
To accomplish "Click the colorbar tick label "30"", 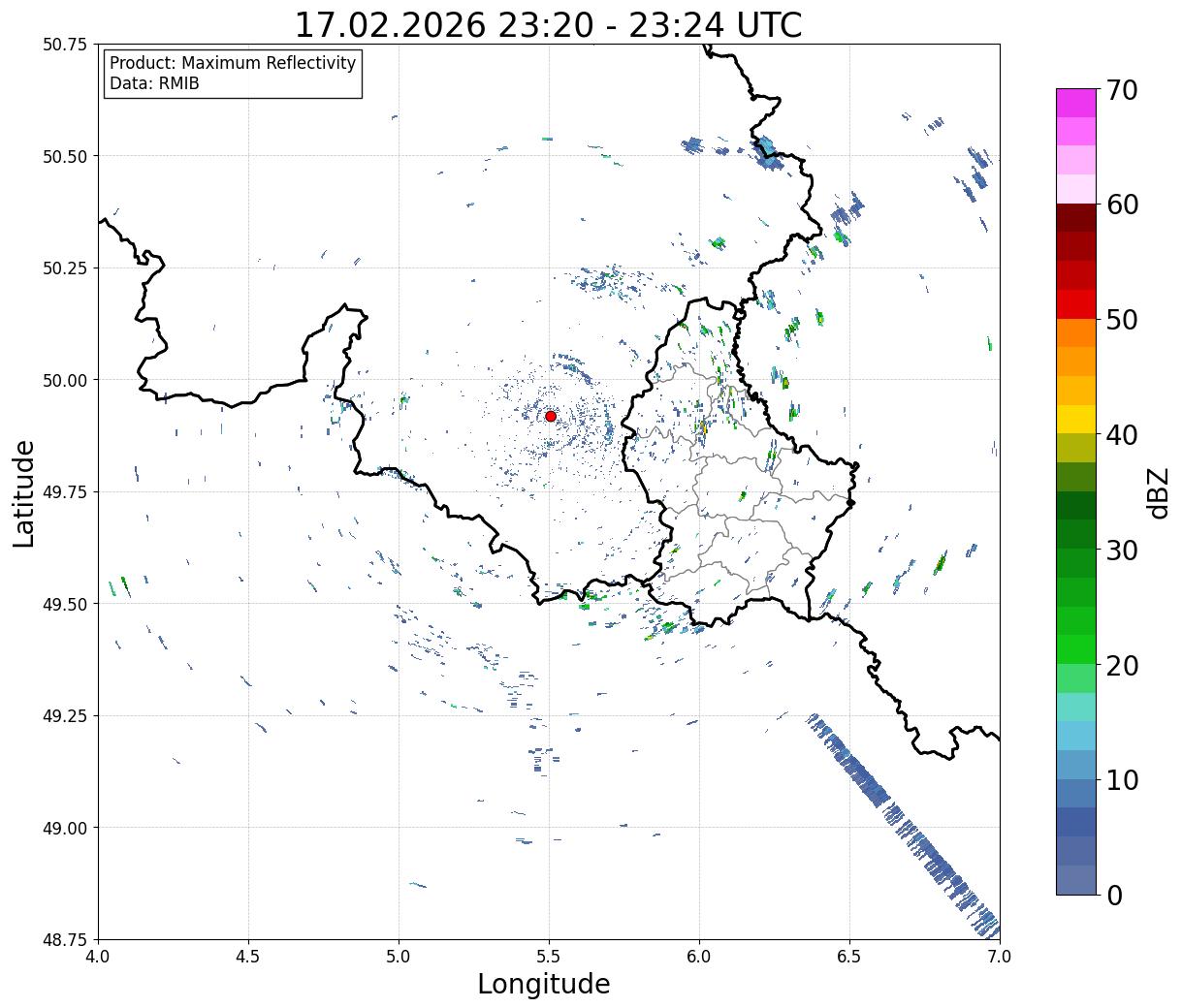I will pos(1122,550).
